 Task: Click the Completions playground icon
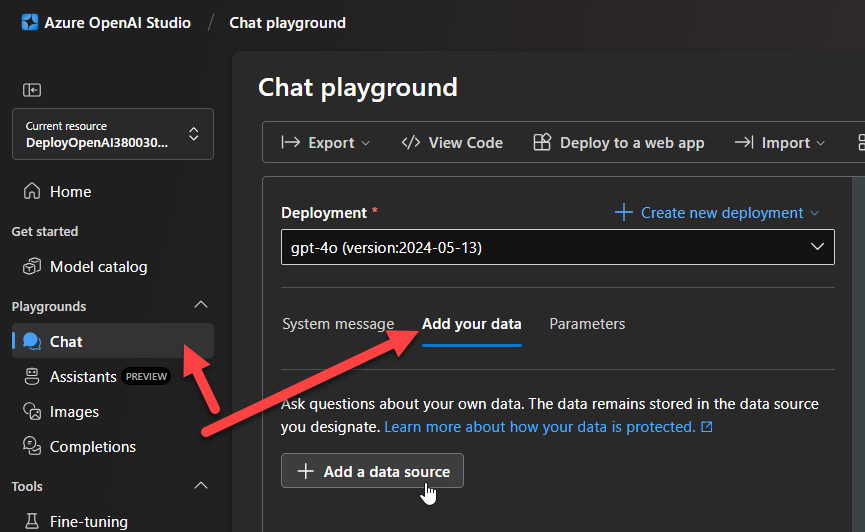(x=32, y=446)
